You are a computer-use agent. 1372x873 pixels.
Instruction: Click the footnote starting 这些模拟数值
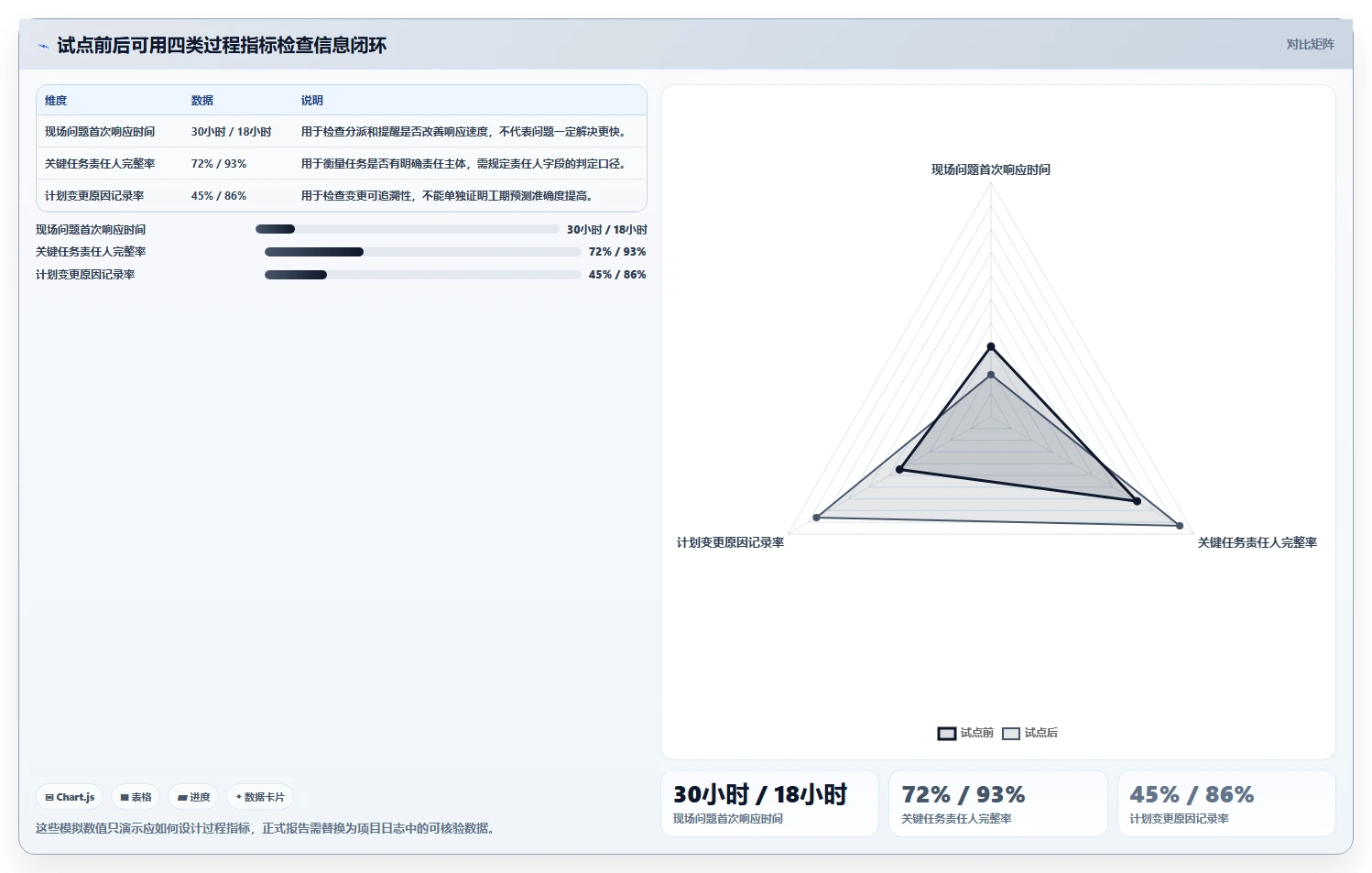point(267,828)
